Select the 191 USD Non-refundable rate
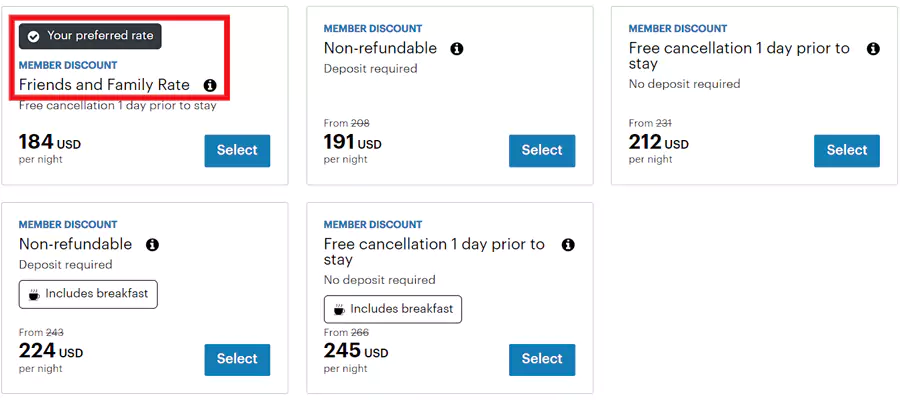Screen dimensions: 900x400 click(x=542, y=150)
